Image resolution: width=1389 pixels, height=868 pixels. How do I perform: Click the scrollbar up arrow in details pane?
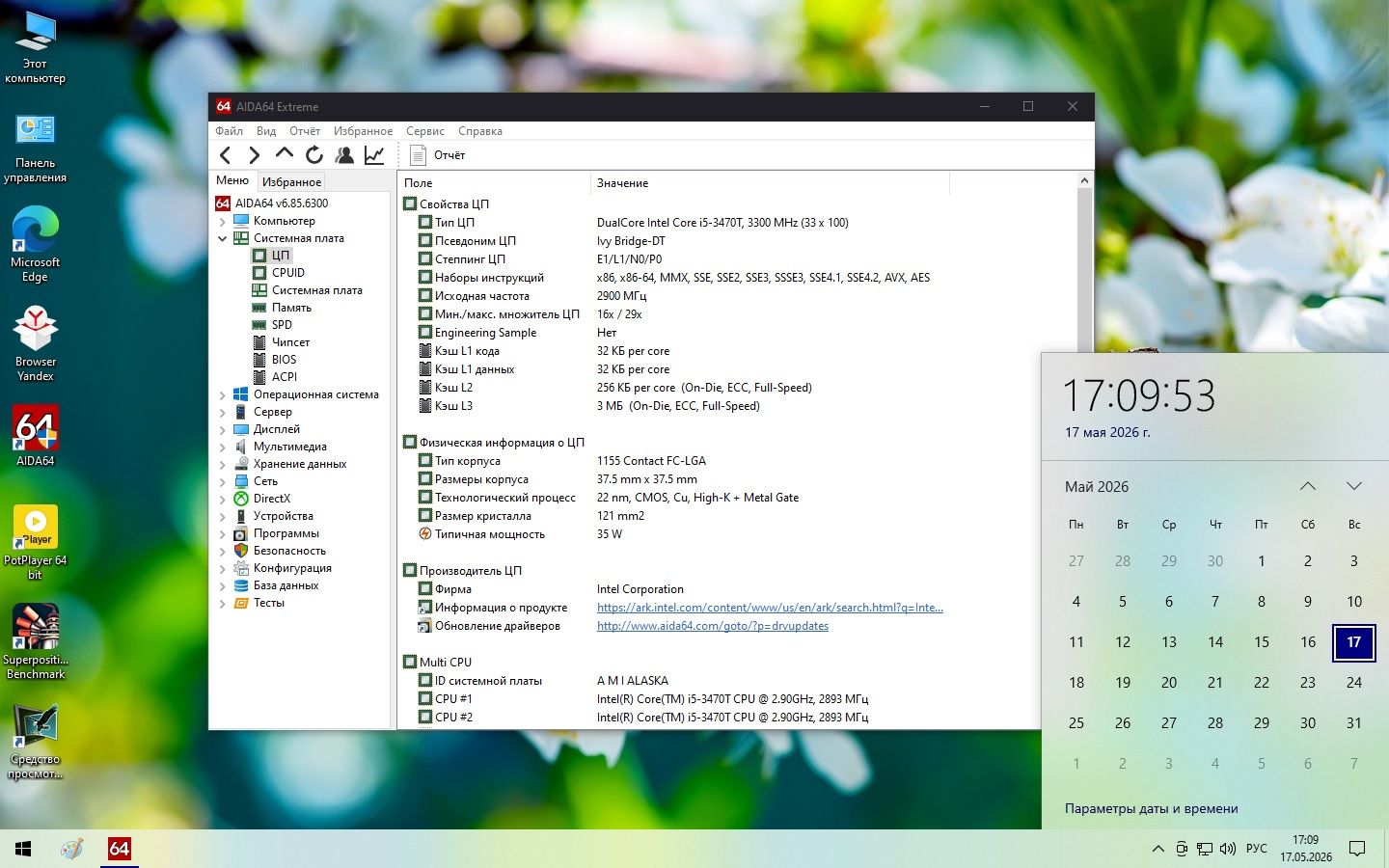pos(1084,181)
